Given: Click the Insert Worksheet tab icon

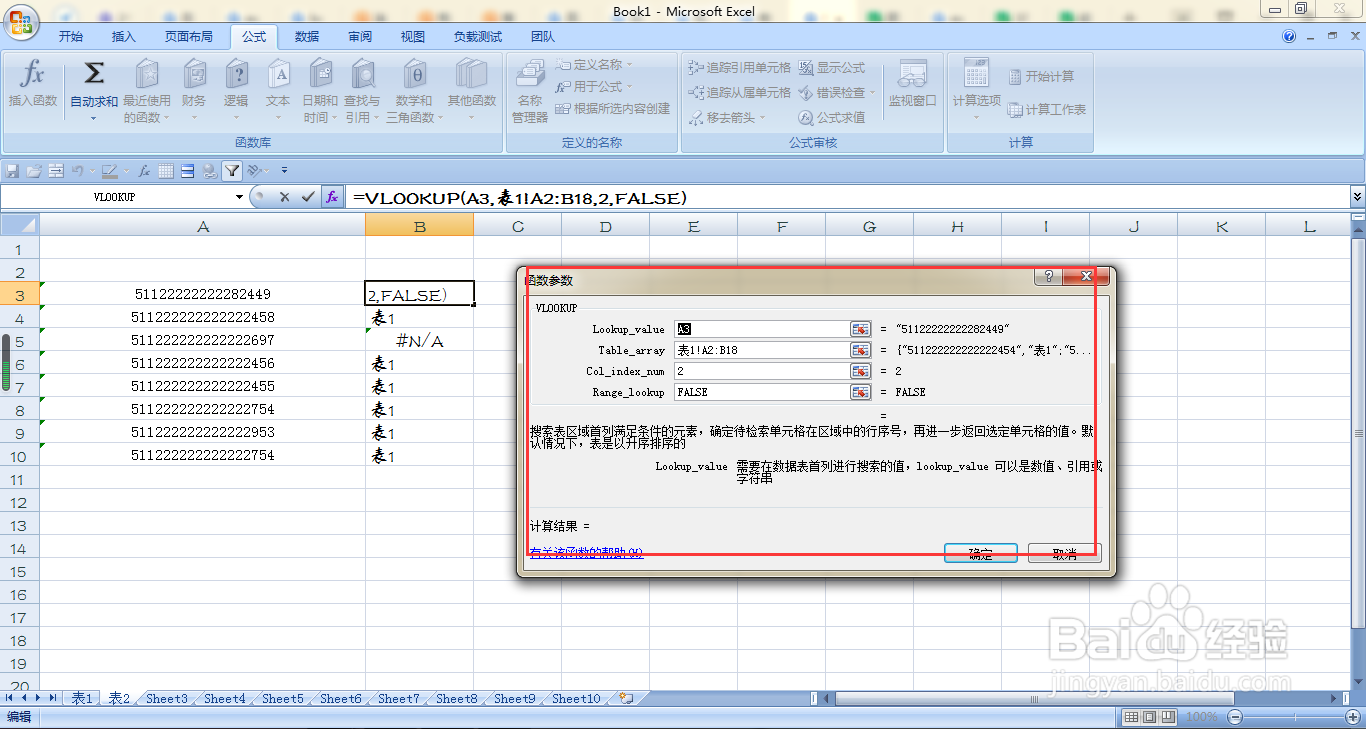Looking at the screenshot, I should point(626,698).
